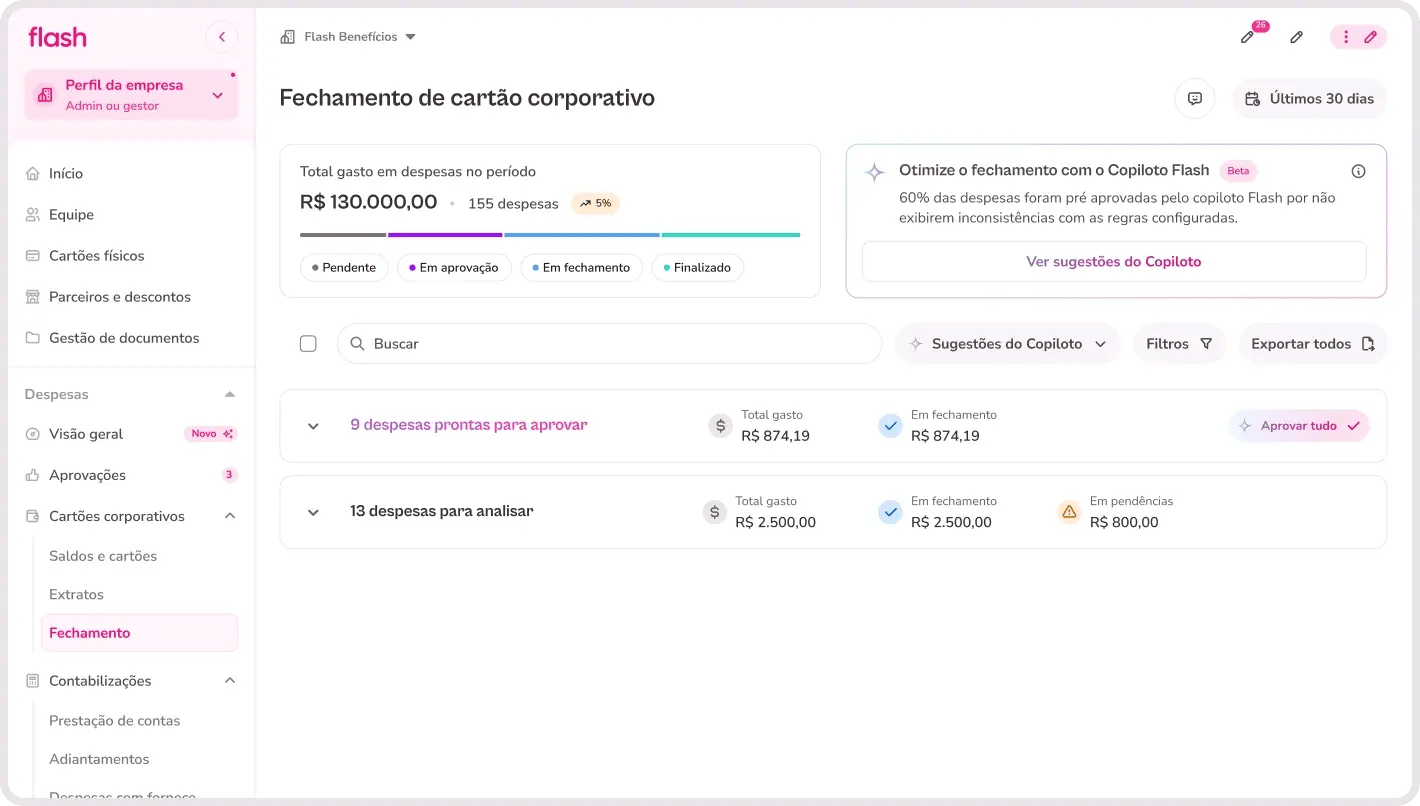Image resolution: width=1420 pixels, height=806 pixels.
Task: Click the building icon next to Flash Benefícios
Action: click(x=288, y=37)
